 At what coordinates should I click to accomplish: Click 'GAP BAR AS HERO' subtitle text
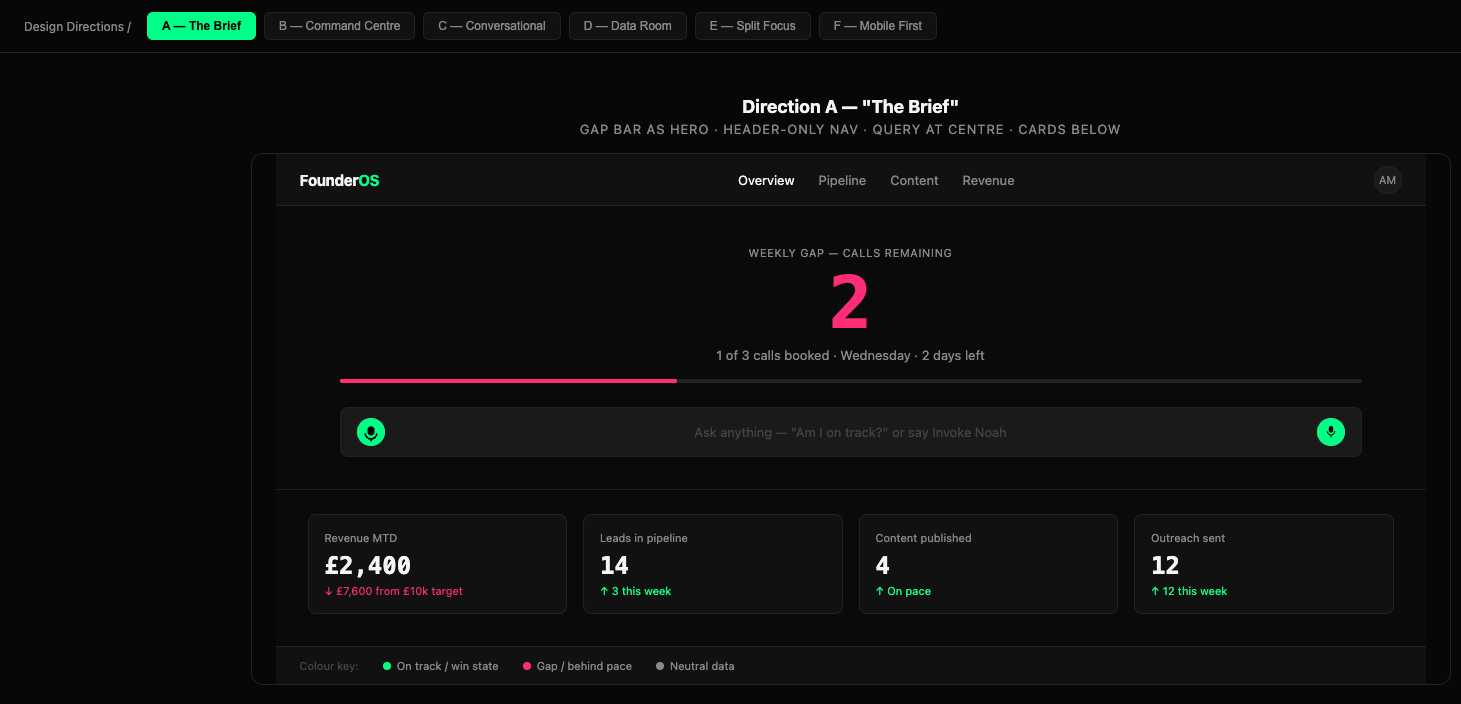[x=644, y=130]
